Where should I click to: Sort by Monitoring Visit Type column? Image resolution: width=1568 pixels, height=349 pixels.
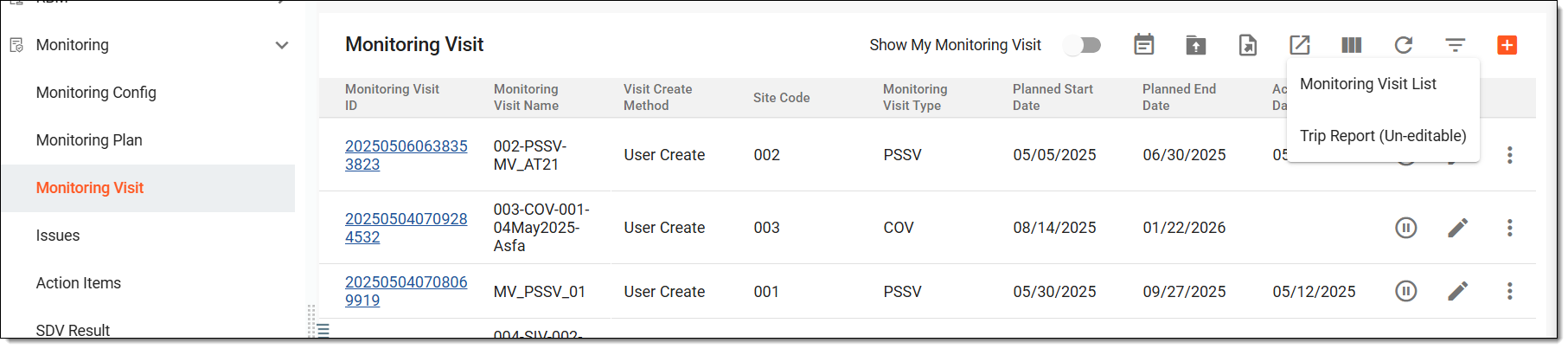pos(915,97)
